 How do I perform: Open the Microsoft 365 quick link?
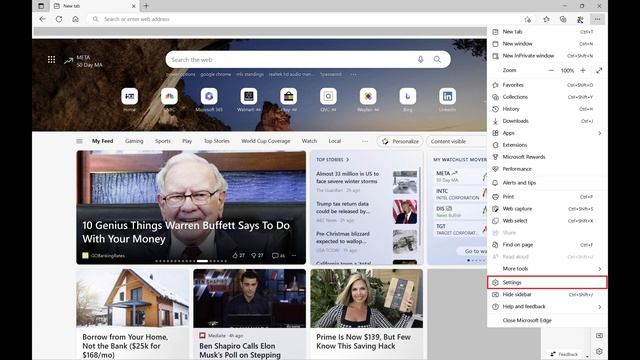[209, 100]
